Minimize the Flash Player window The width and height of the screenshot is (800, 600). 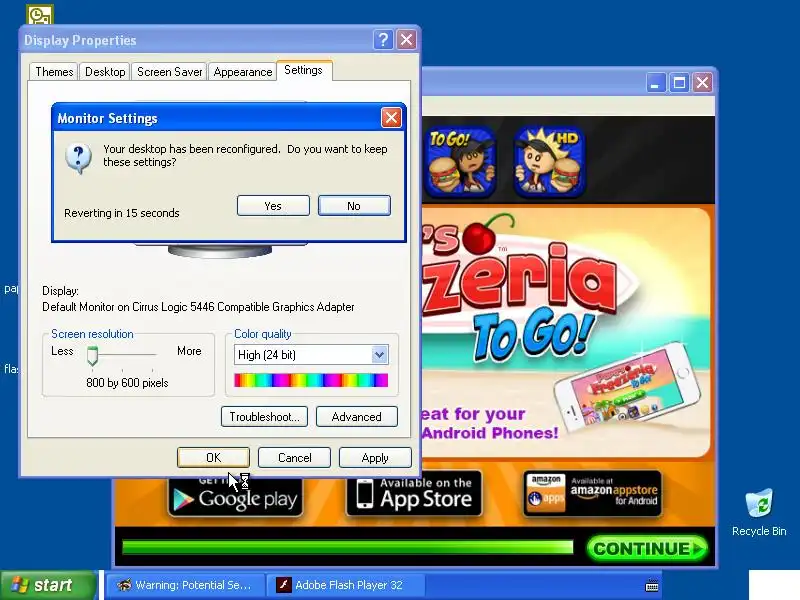[x=656, y=83]
